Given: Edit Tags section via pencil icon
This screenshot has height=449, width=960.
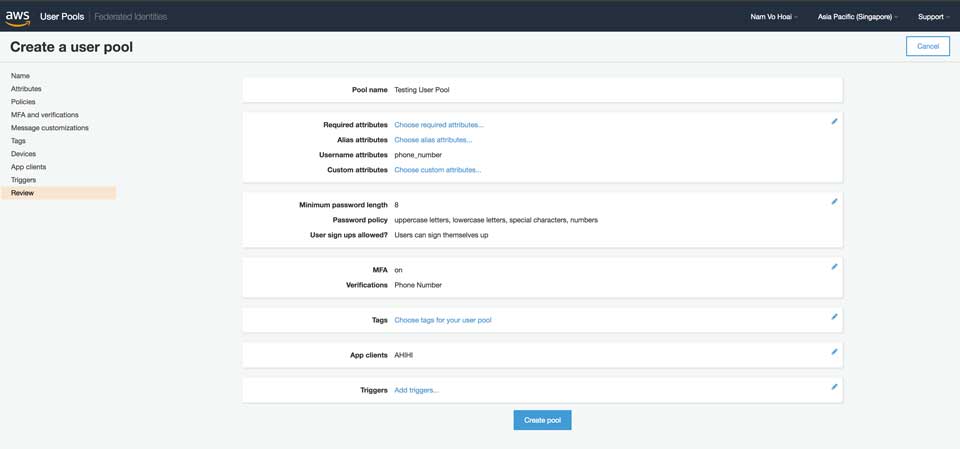Looking at the screenshot, I should [x=834, y=317].
